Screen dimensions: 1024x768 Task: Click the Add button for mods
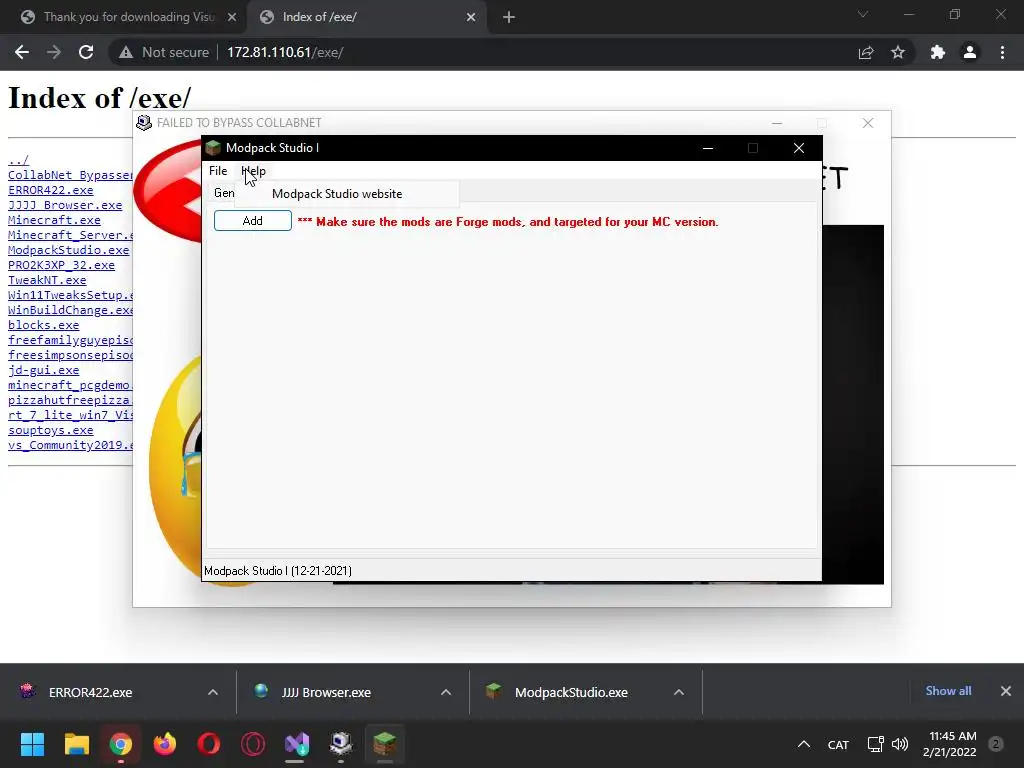tap(253, 221)
